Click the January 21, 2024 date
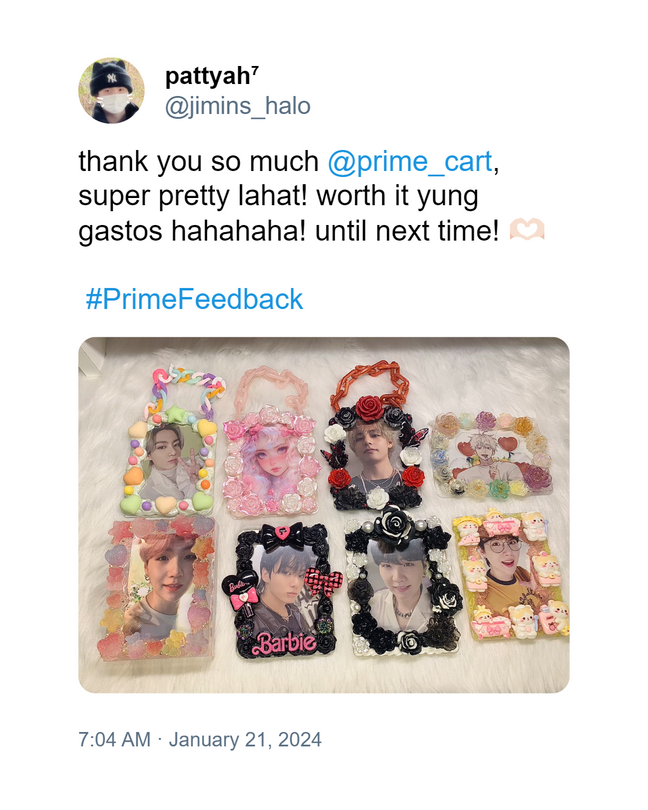Image resolution: width=648 pixels, height=810 pixels. pos(245,739)
